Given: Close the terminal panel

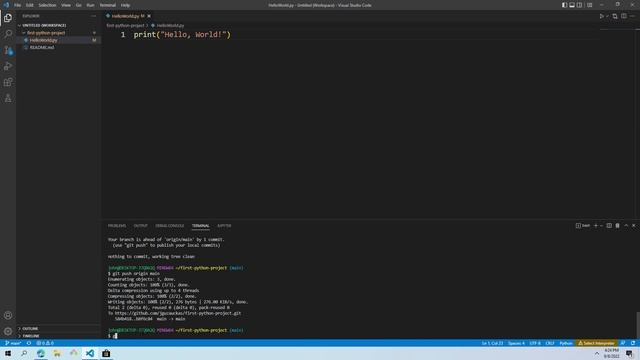Looking at the screenshot, I should pyautogui.click(x=634, y=226).
